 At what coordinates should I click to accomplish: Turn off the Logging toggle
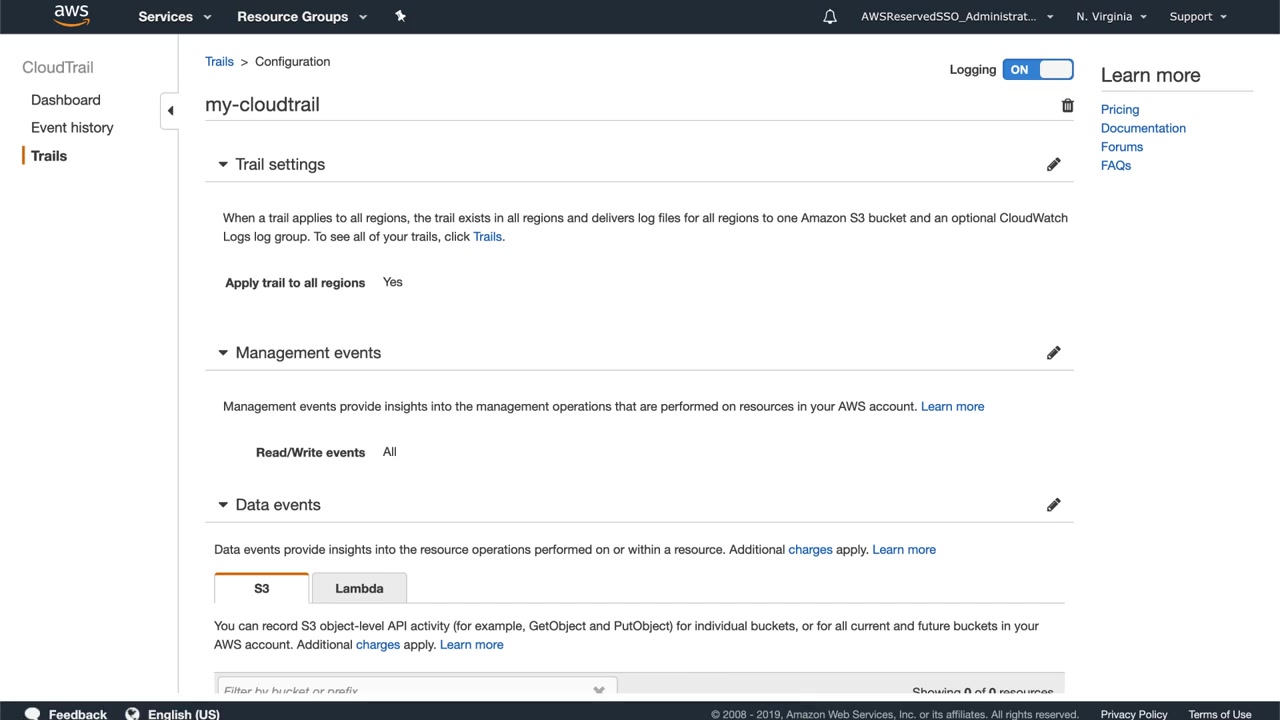click(x=1038, y=69)
